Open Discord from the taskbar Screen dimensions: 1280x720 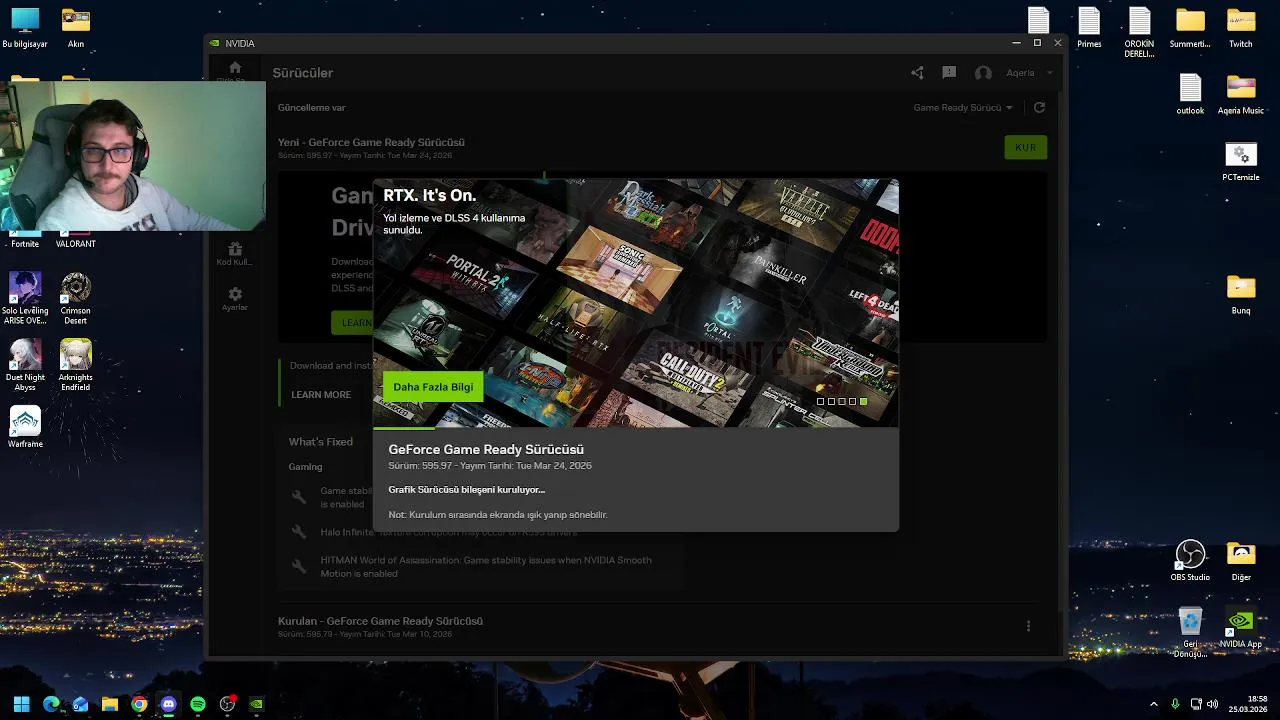coord(168,704)
